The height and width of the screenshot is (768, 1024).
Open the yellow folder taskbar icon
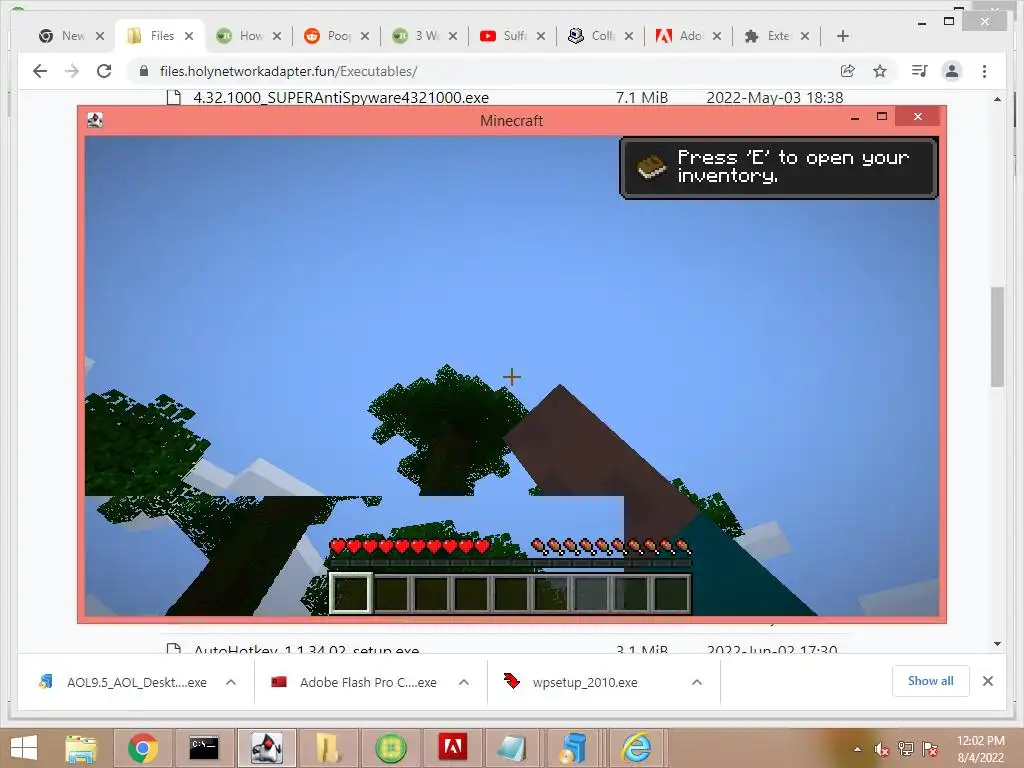point(328,748)
